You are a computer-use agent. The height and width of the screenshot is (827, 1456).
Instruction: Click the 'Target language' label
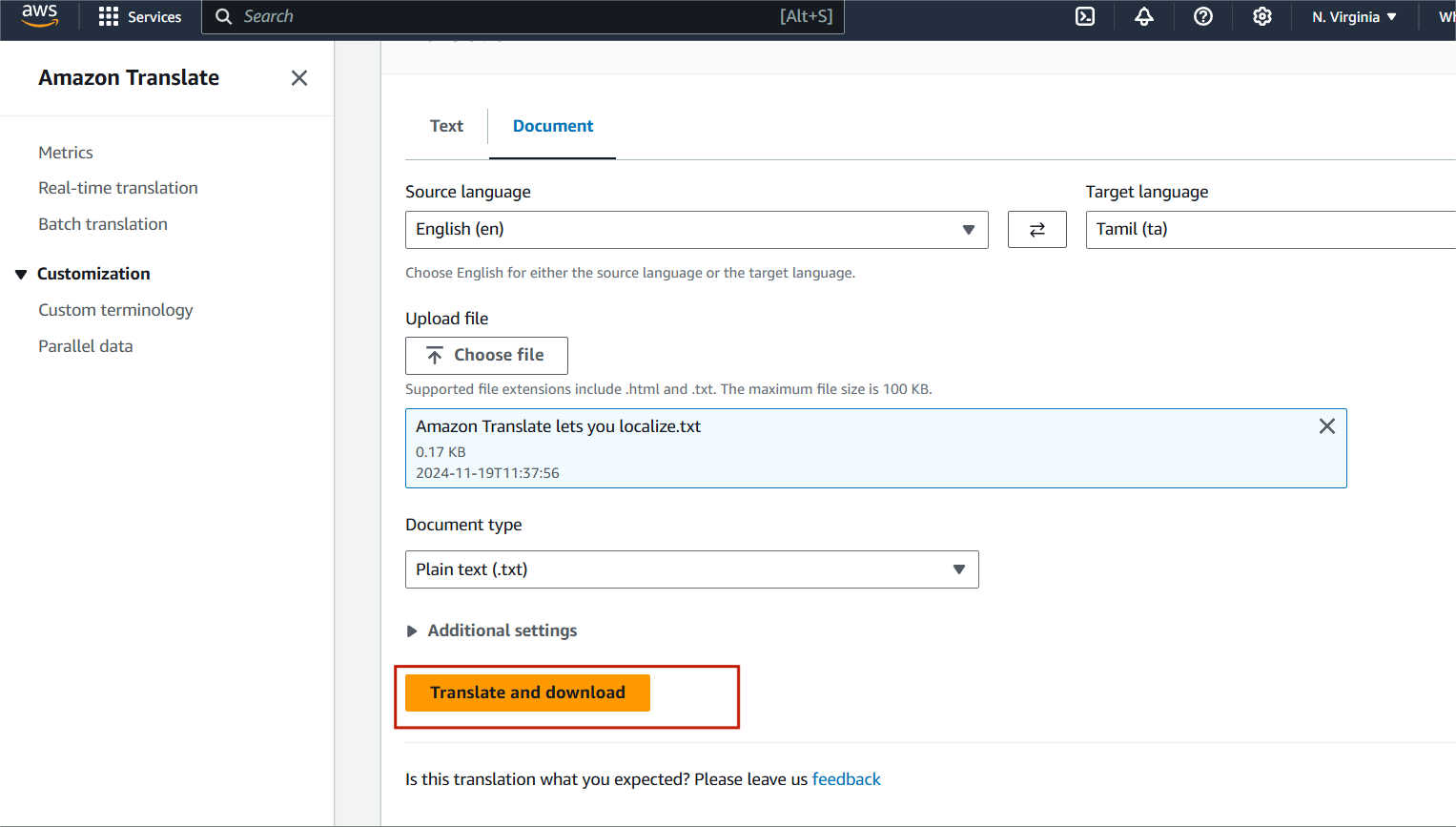click(x=1147, y=192)
